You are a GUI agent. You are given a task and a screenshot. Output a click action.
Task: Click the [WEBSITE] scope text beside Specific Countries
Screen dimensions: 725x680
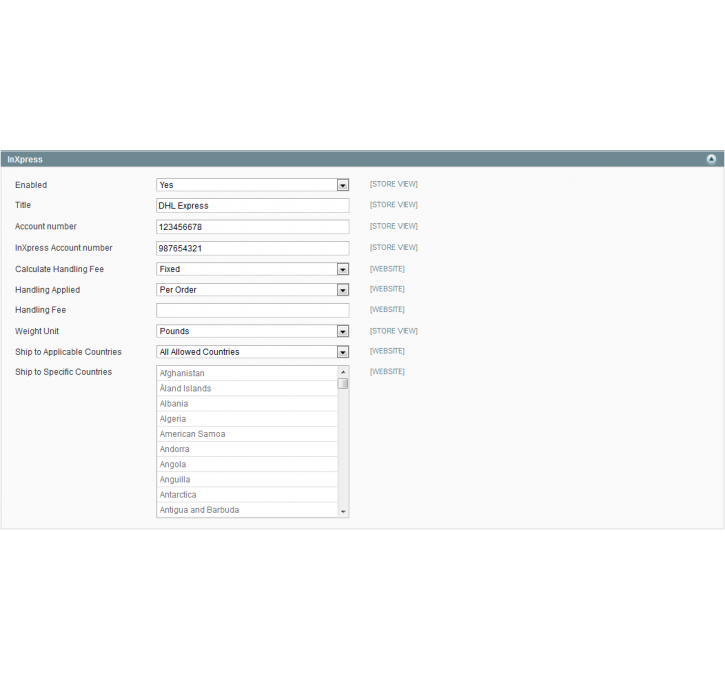click(387, 372)
